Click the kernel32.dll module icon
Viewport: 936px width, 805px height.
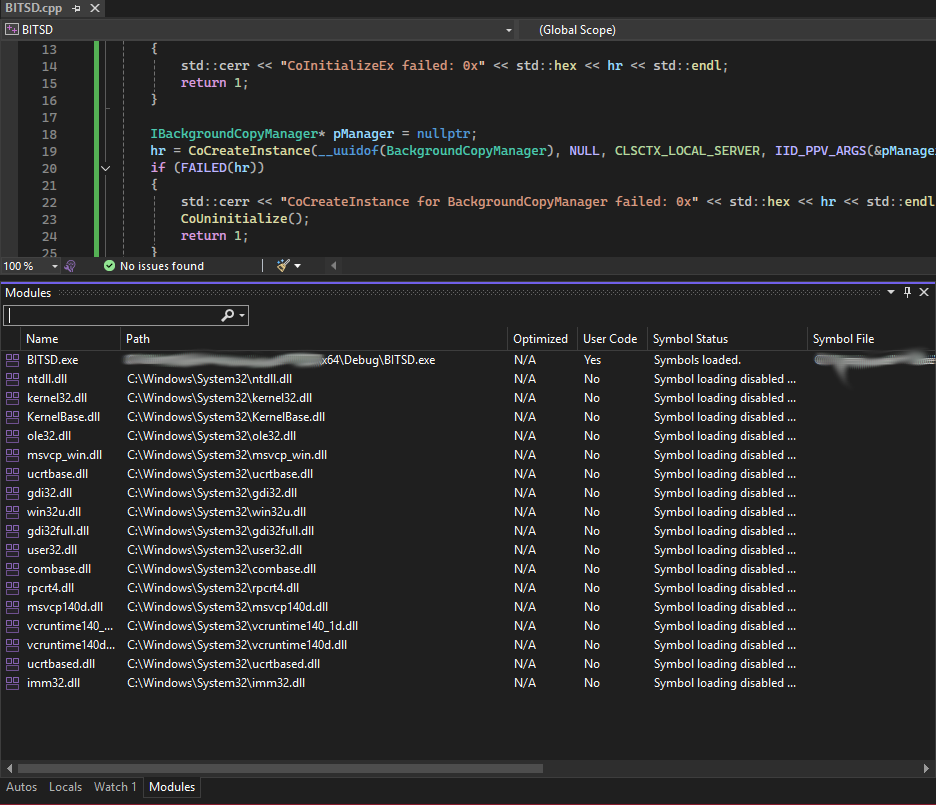[12, 398]
